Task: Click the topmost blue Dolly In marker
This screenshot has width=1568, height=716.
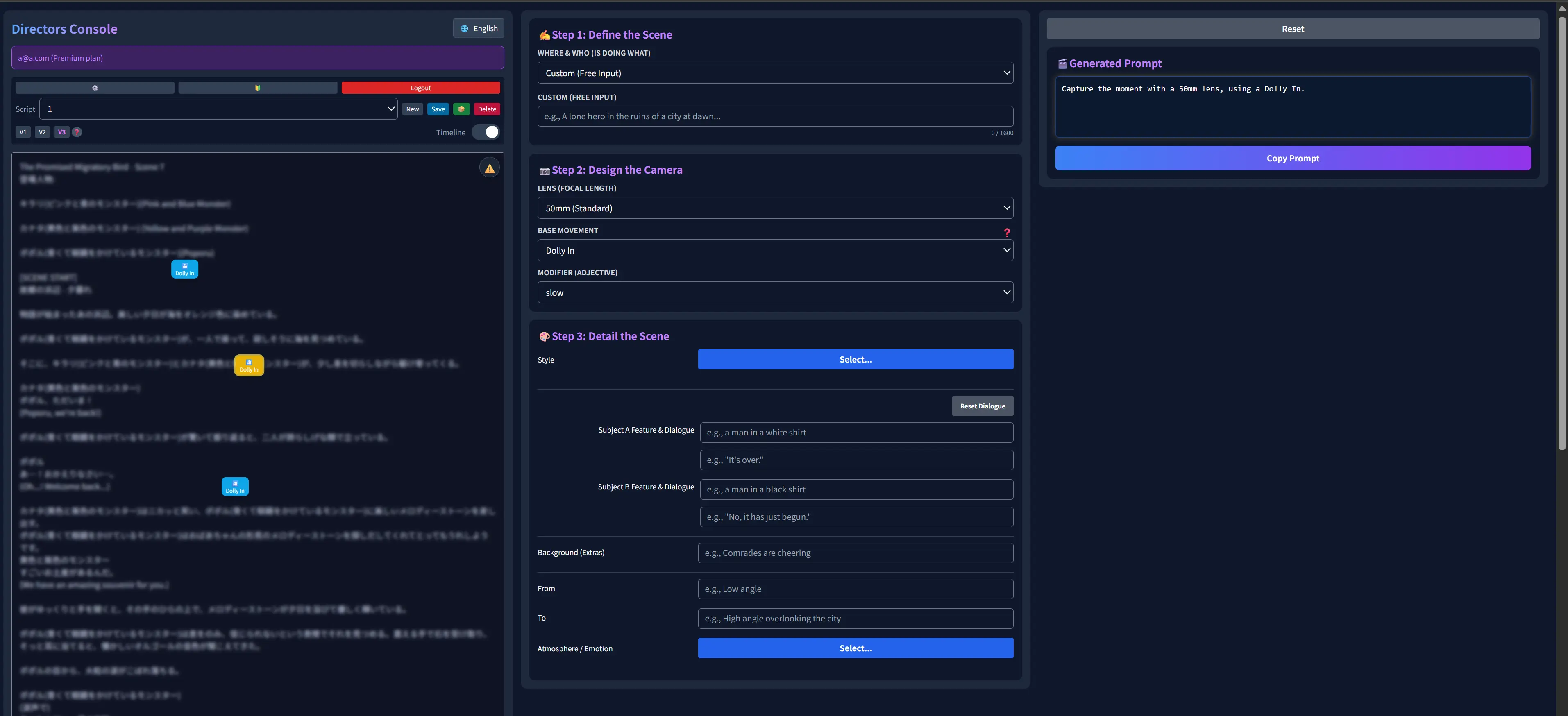Action: click(x=184, y=269)
